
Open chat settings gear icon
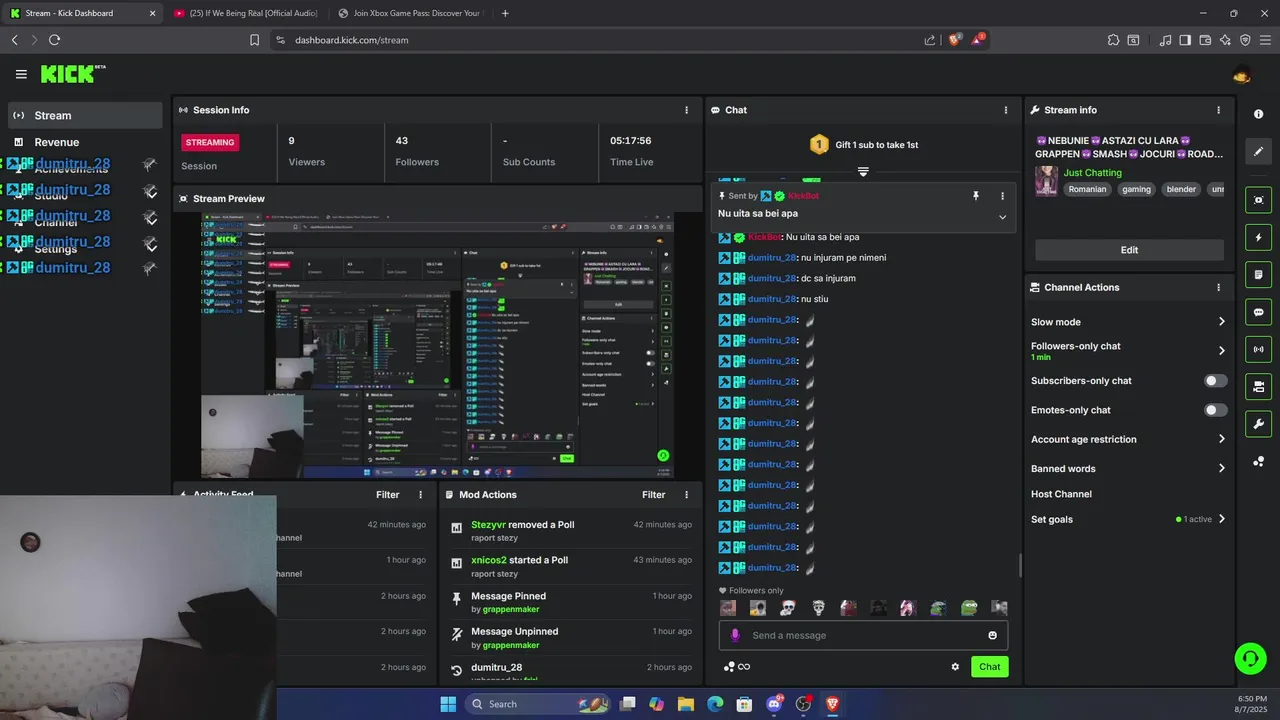(x=955, y=667)
